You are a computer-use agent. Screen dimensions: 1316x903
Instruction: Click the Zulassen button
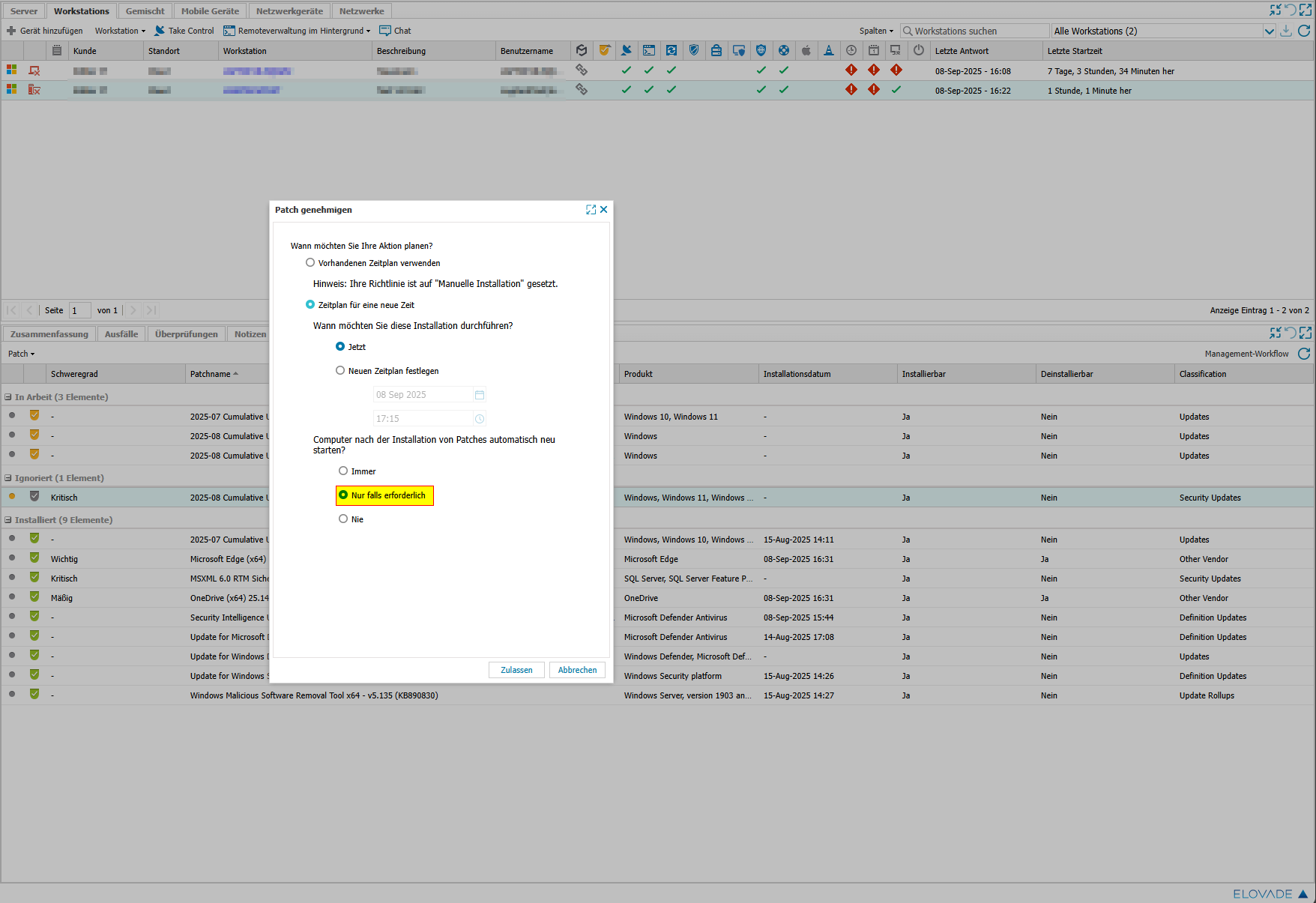click(516, 670)
